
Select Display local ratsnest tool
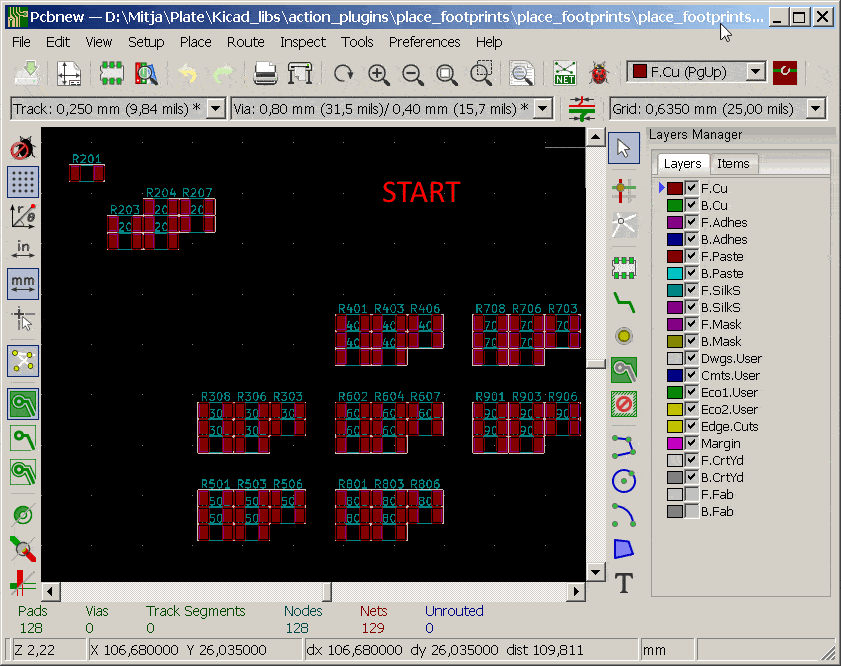(624, 224)
